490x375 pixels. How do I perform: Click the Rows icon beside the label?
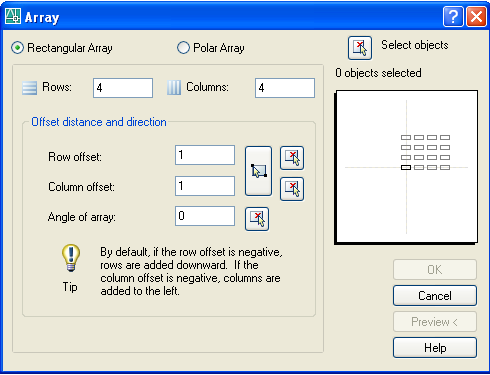click(x=29, y=88)
